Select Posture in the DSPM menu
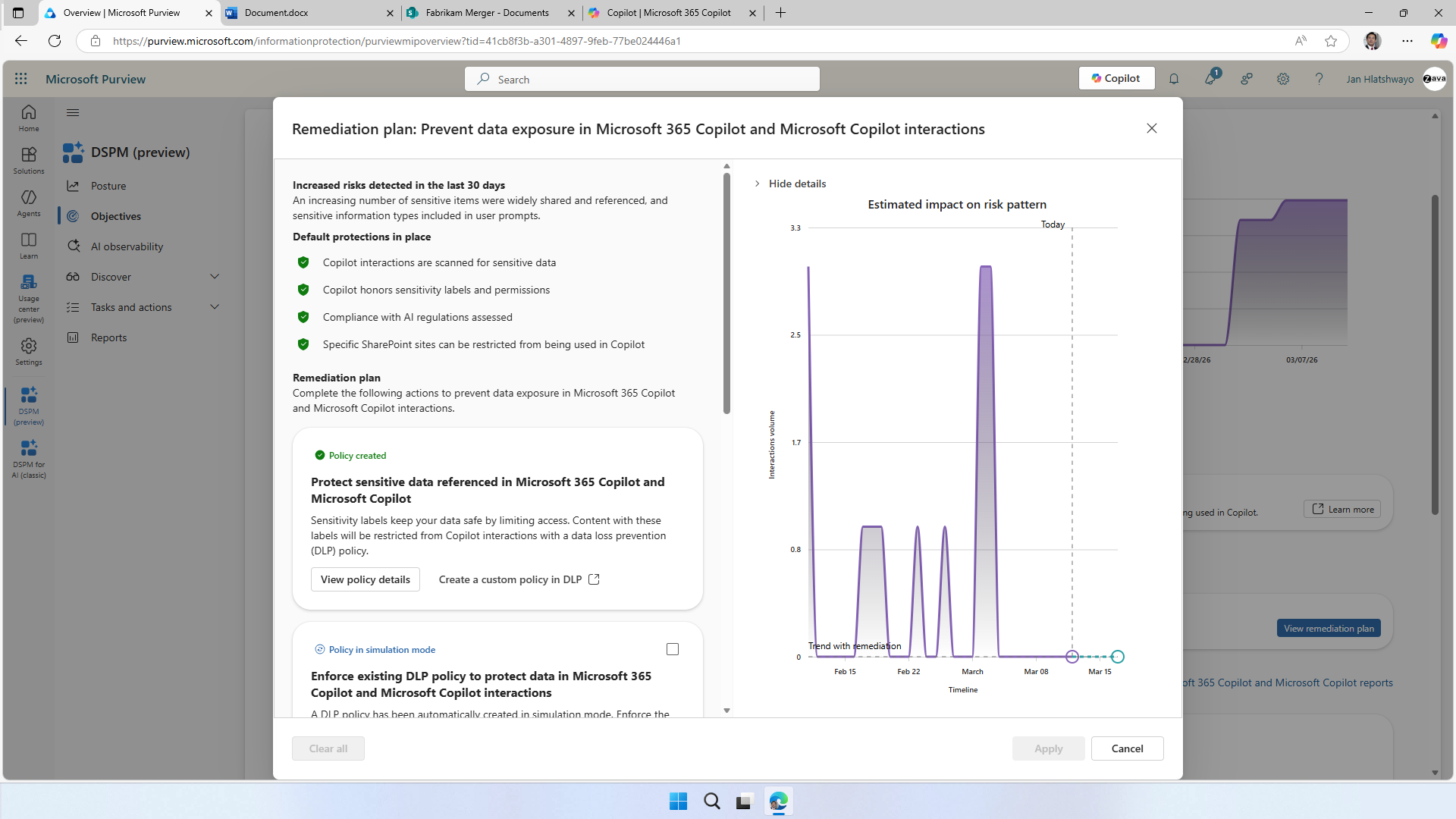The width and height of the screenshot is (1456, 819). (x=108, y=186)
